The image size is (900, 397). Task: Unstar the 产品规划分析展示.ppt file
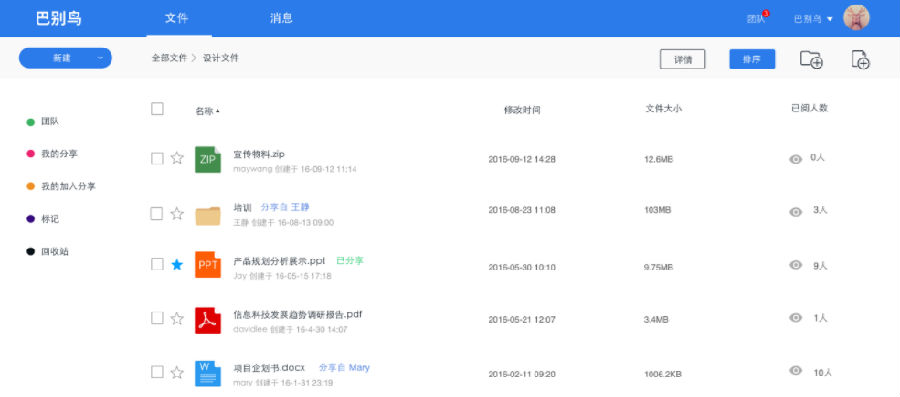pyautogui.click(x=177, y=264)
